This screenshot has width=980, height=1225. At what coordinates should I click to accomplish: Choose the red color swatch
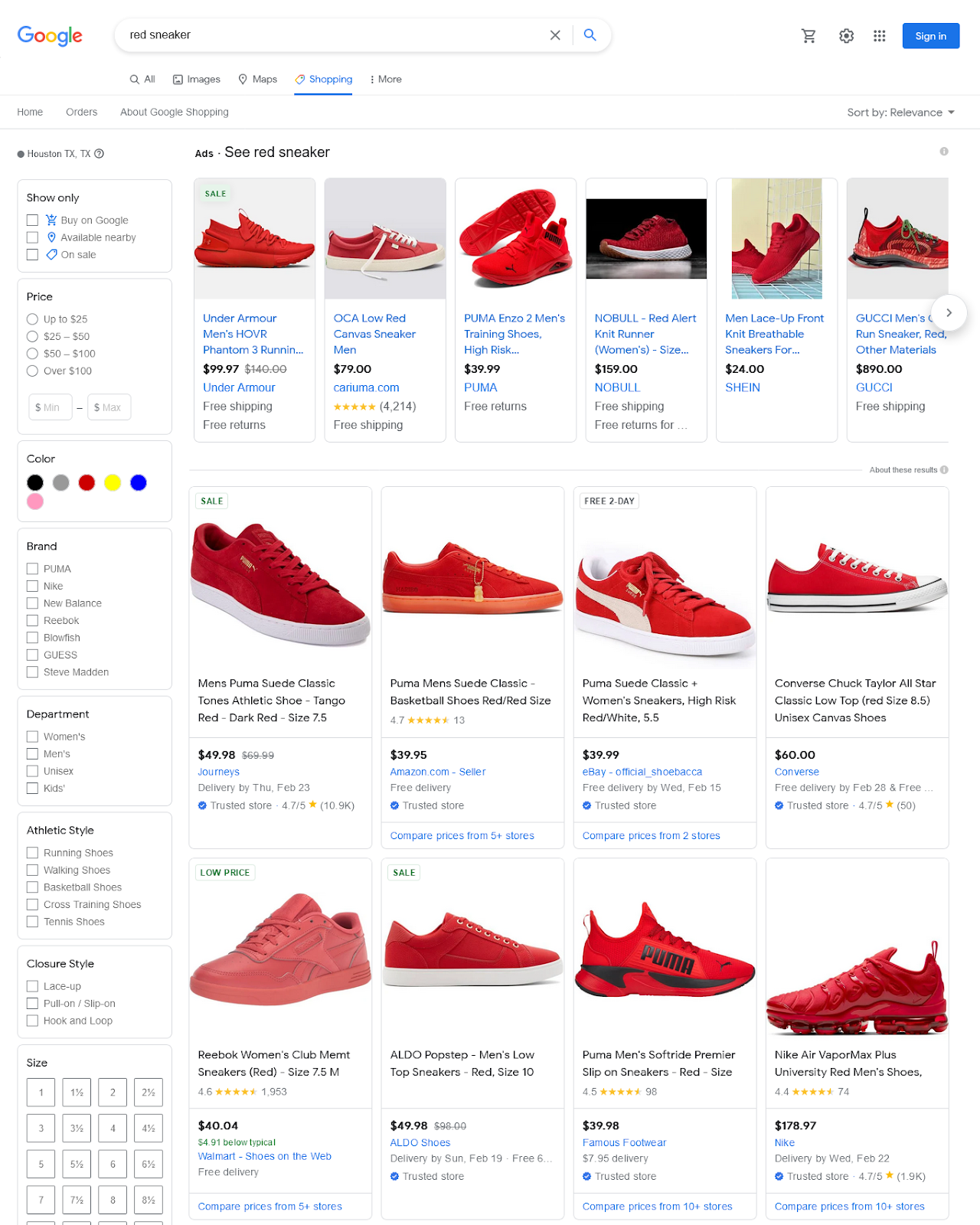(x=87, y=482)
